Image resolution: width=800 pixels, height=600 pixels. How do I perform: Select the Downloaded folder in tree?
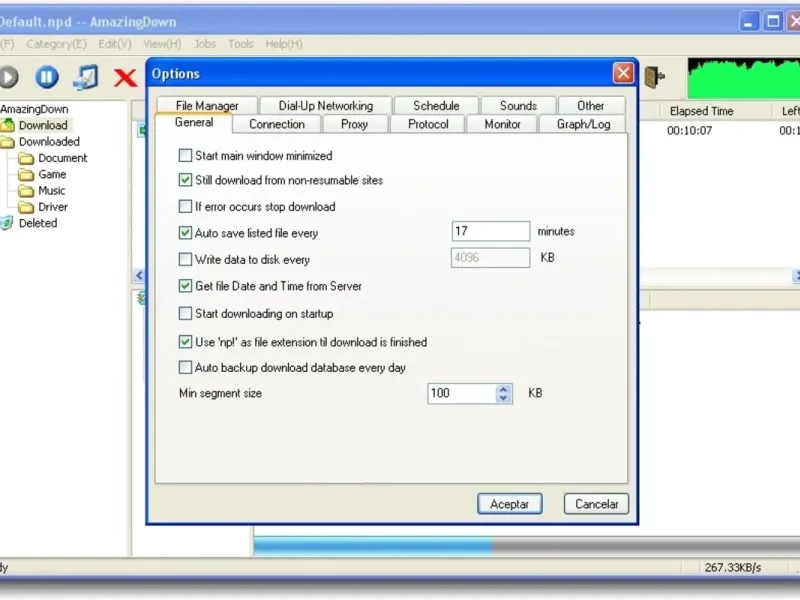pos(49,142)
